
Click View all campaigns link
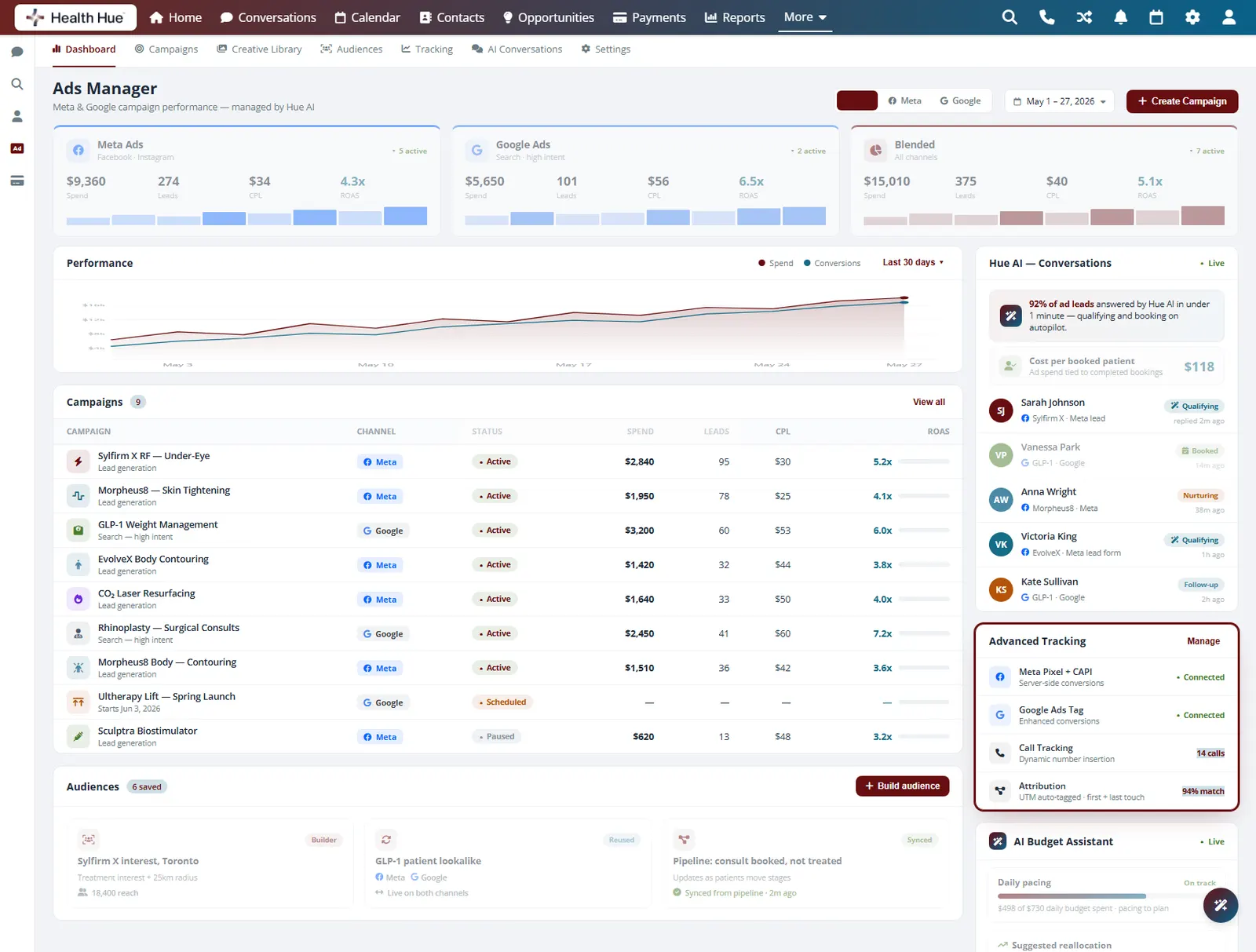coord(929,402)
